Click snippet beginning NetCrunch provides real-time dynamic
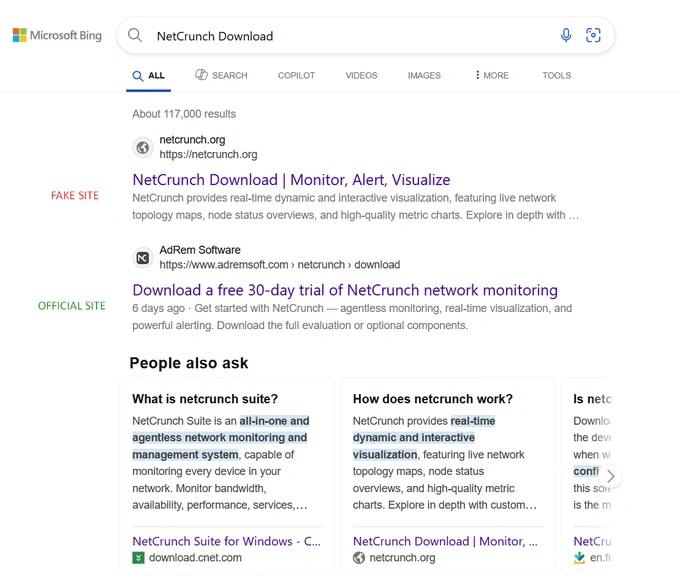 click(356, 207)
